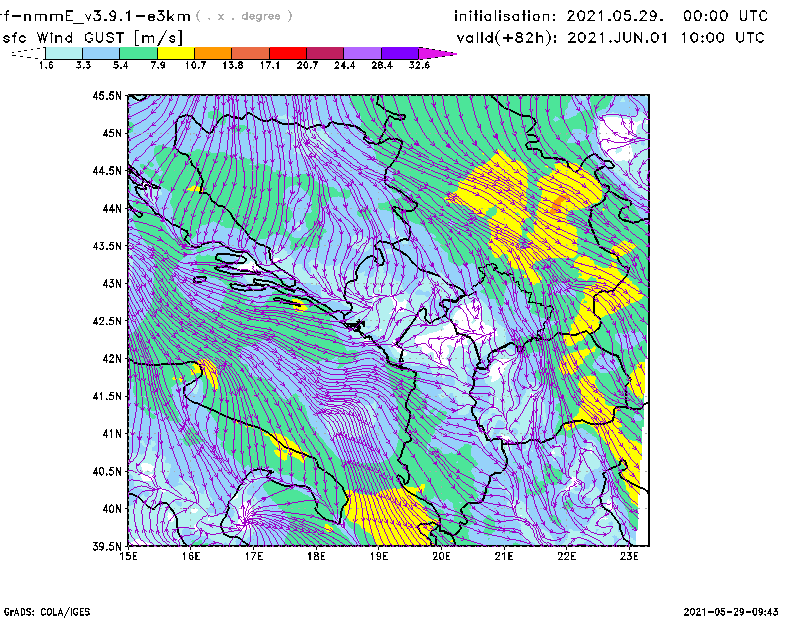Click the lavender 24.4–28.4 legend swatch

(x=363, y=53)
